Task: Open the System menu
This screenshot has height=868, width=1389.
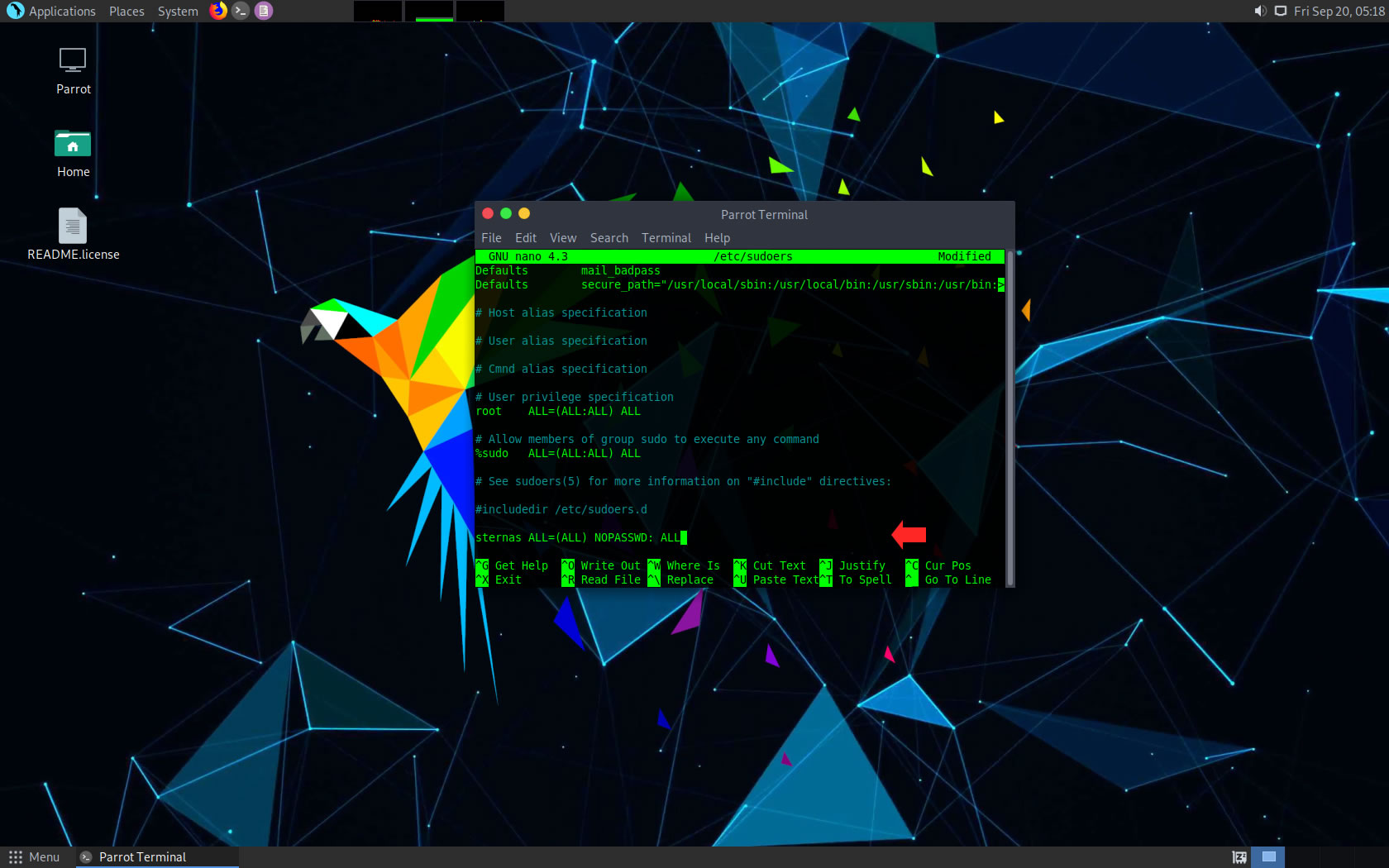Action: [x=178, y=11]
